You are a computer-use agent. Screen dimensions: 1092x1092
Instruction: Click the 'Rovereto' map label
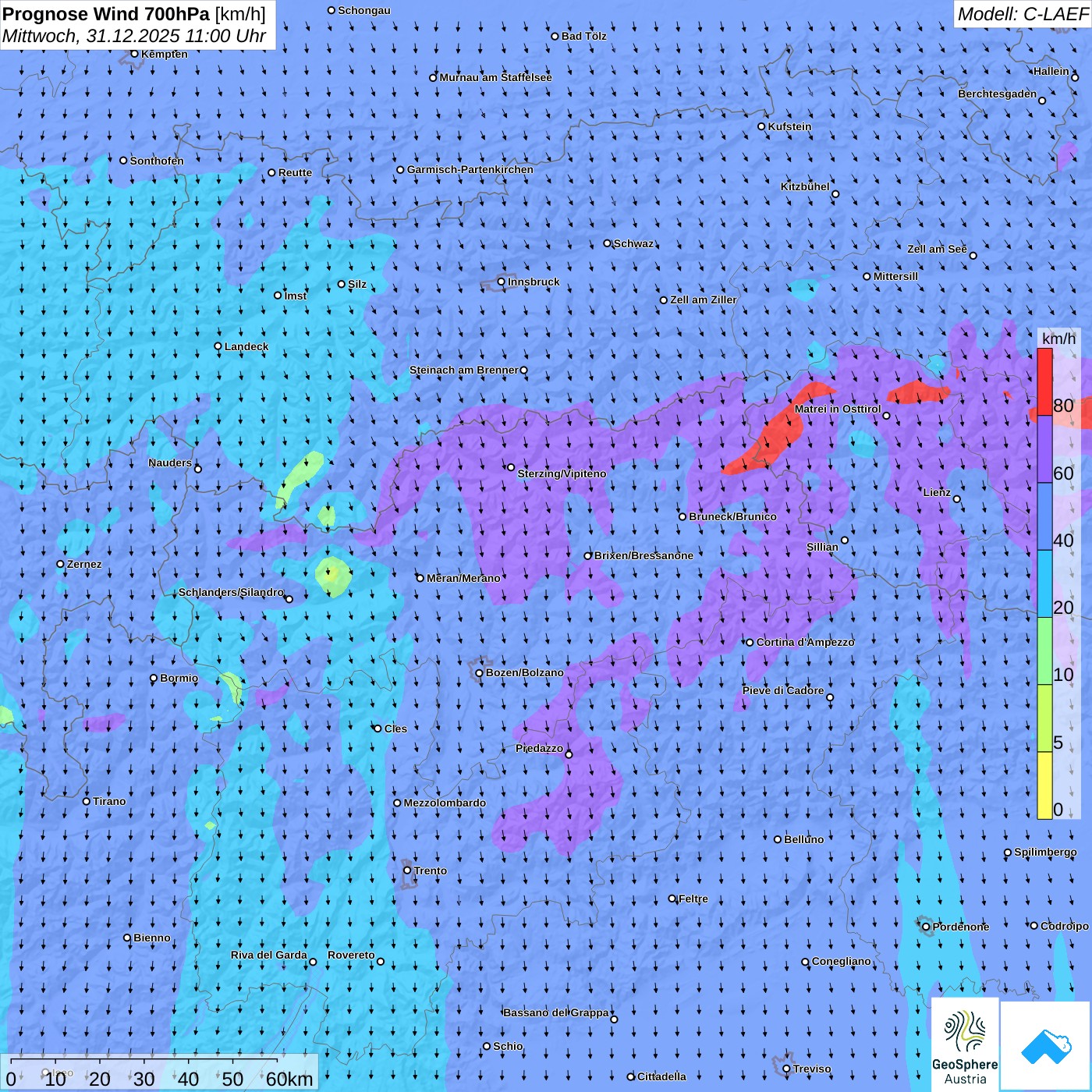pyautogui.click(x=351, y=955)
